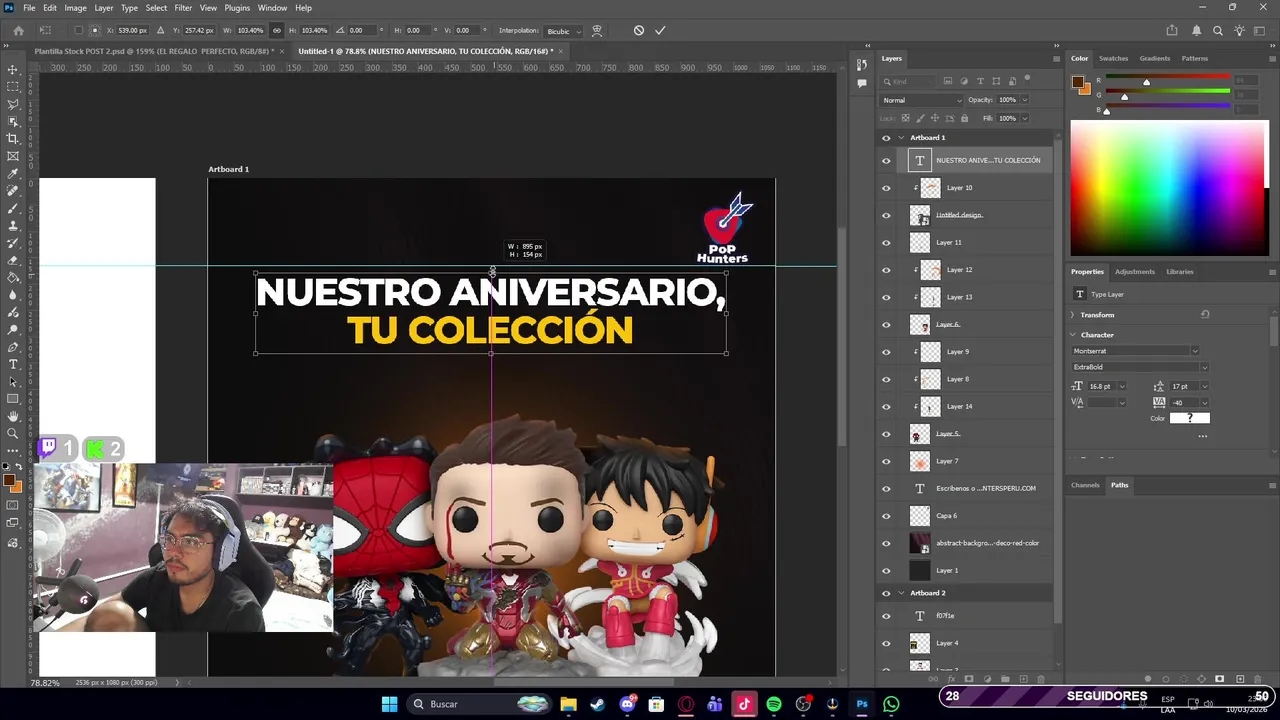Collapse the Character section in Properties

[x=1073, y=335]
